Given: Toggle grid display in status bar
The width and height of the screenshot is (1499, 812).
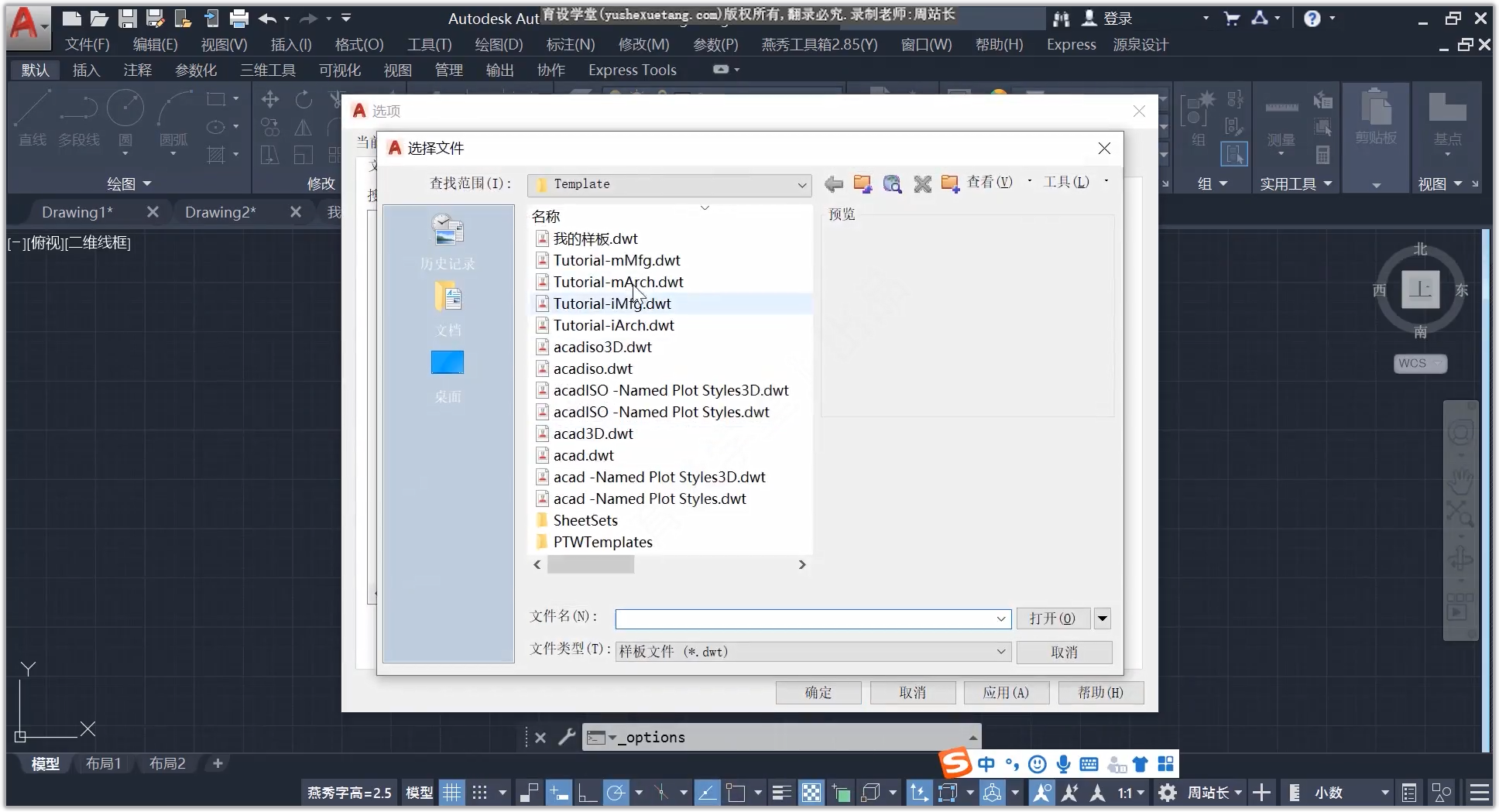Looking at the screenshot, I should (451, 793).
